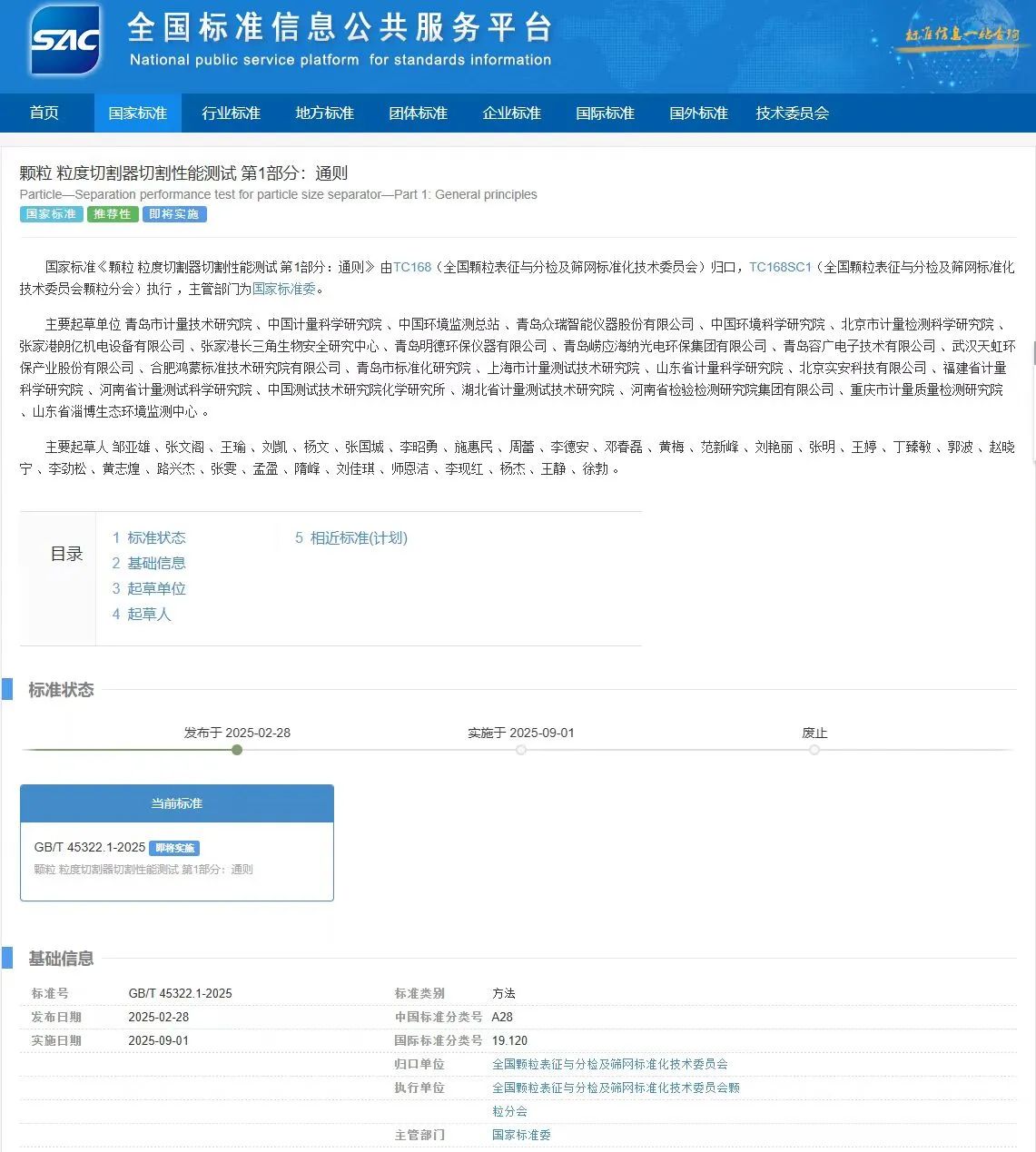
Task: Go to the 技术委员会 tab
Action: [792, 113]
